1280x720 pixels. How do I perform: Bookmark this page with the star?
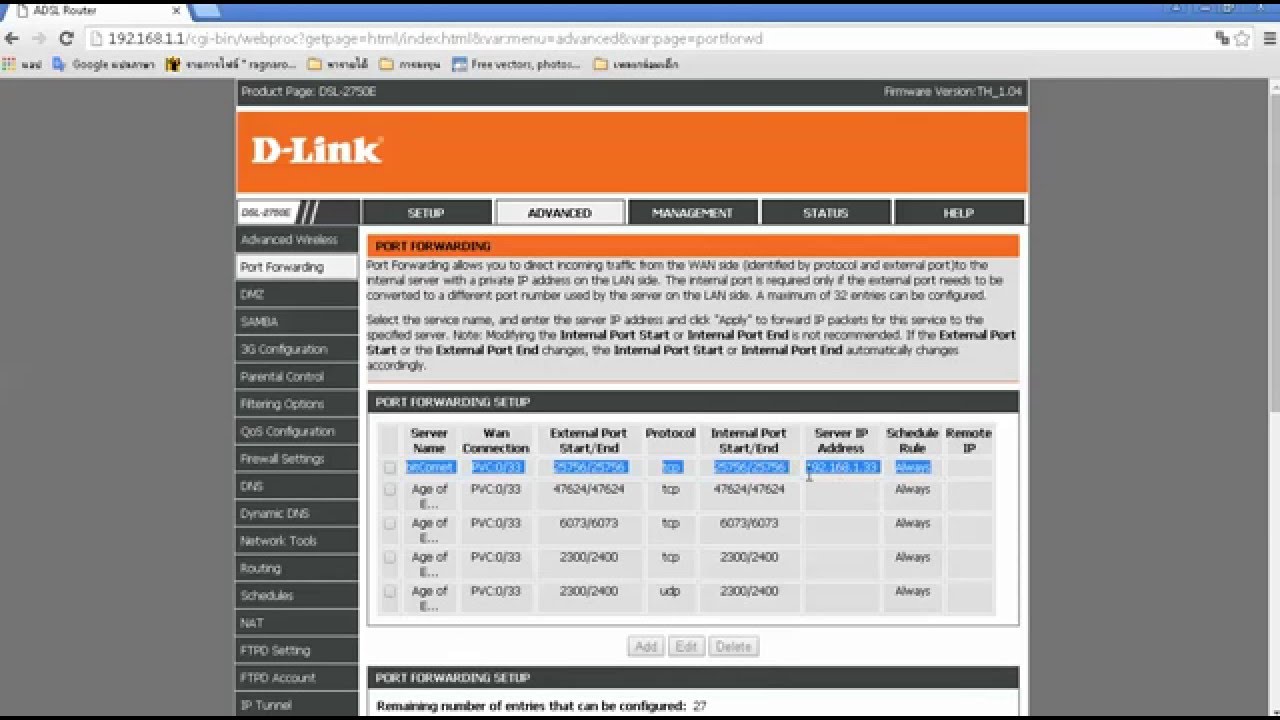pos(1242,38)
